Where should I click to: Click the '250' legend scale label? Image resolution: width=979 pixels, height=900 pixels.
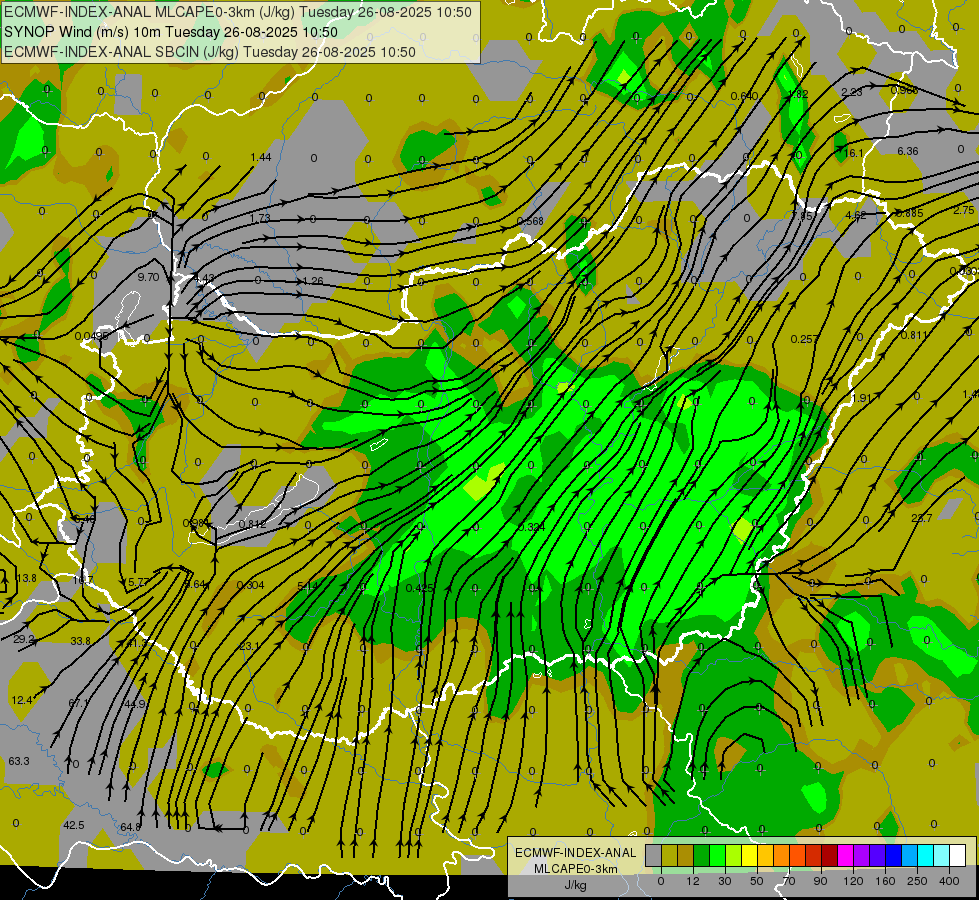(917, 881)
